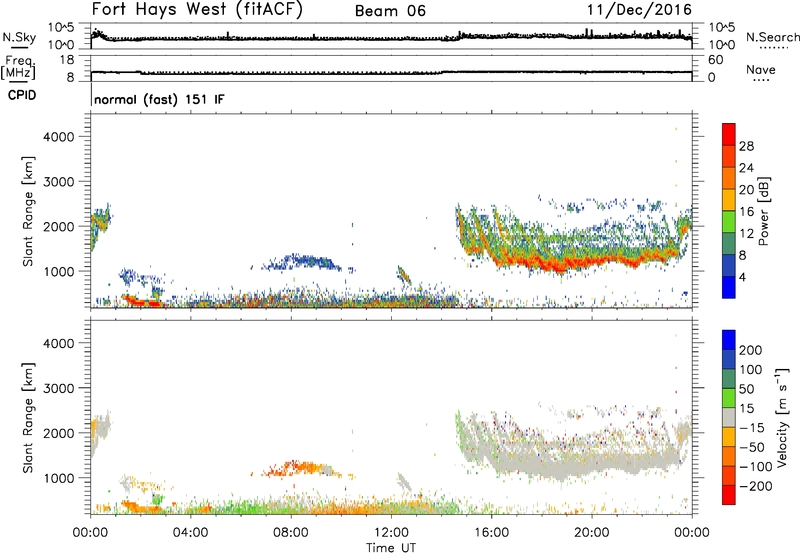This screenshot has height=554, width=800.
Task: Click the blue scatter patch near 08:00 in power panel
Action: point(304,262)
